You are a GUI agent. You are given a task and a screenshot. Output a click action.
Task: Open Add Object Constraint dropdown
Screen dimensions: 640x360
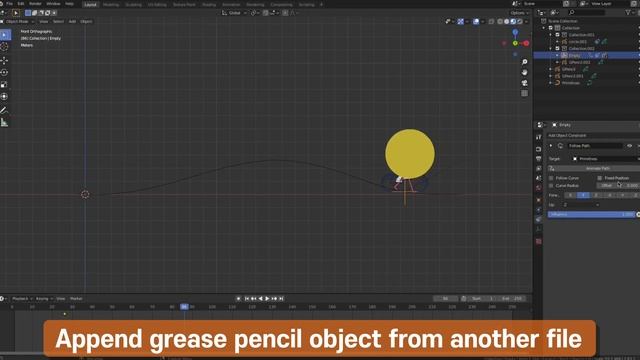pyautogui.click(x=593, y=136)
